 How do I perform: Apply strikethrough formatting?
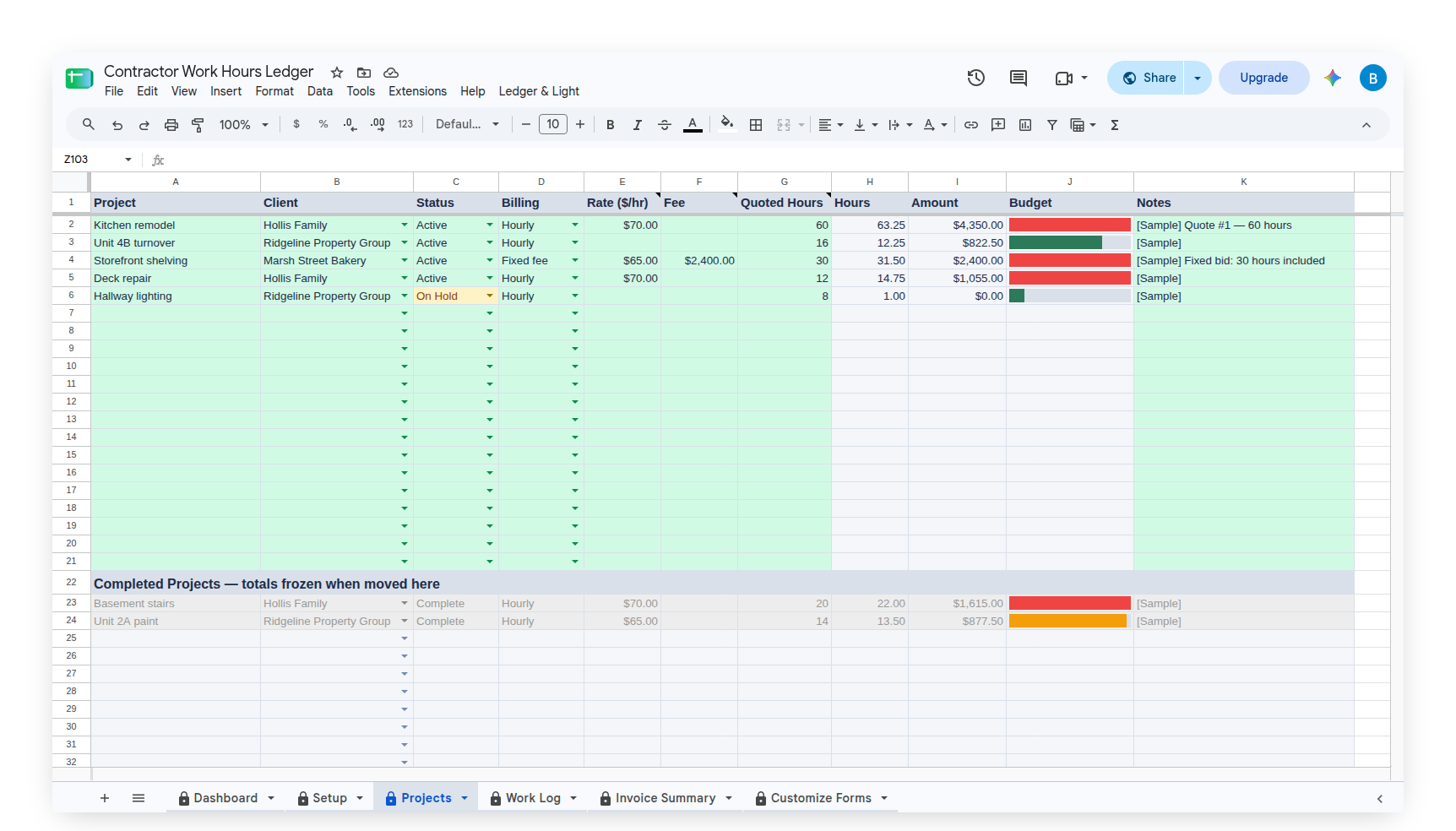click(x=665, y=125)
